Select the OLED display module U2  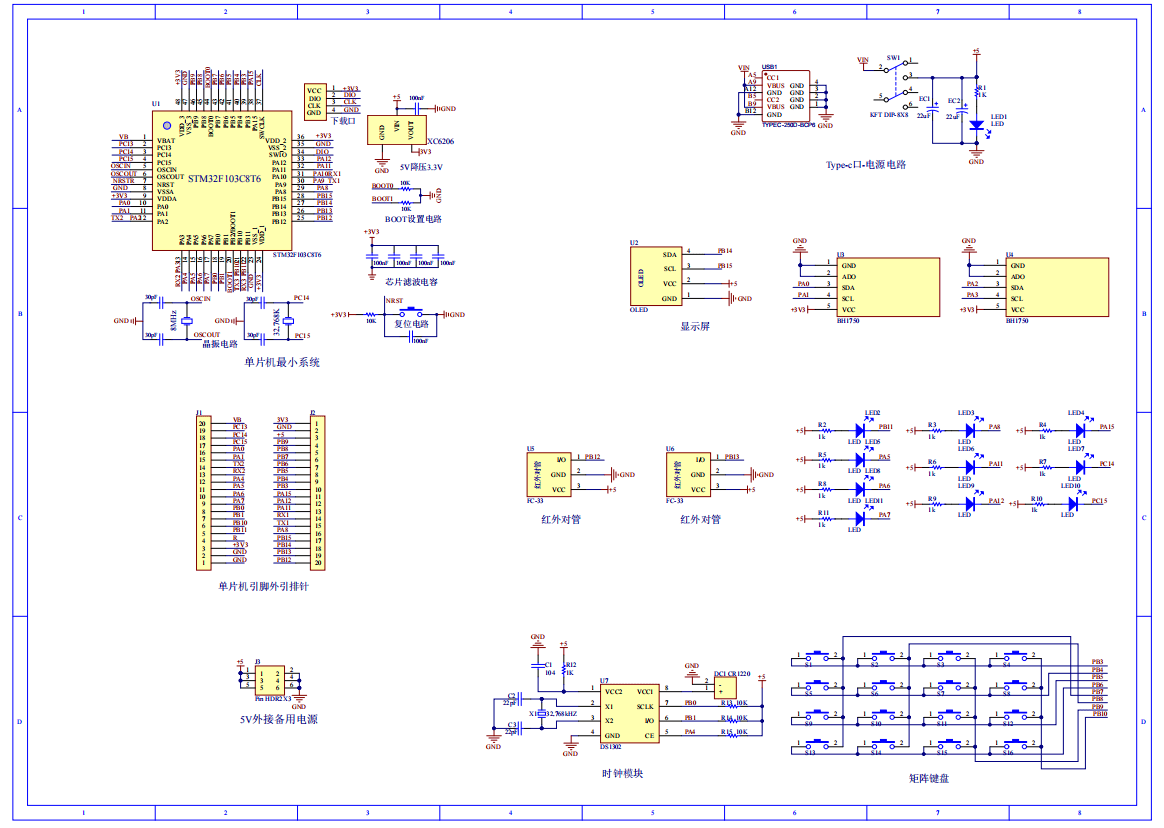tap(657, 275)
